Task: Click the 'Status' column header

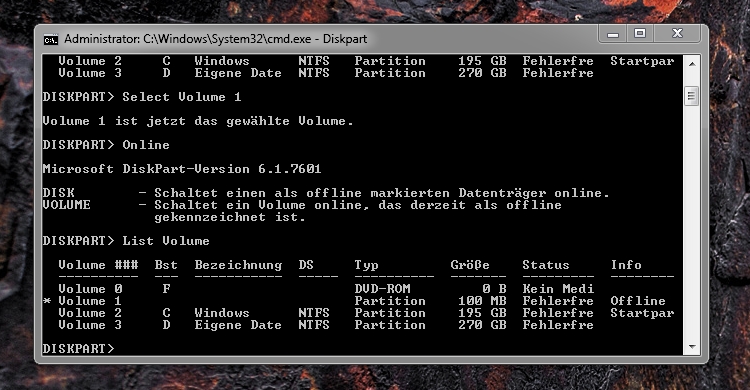Action: tap(546, 265)
